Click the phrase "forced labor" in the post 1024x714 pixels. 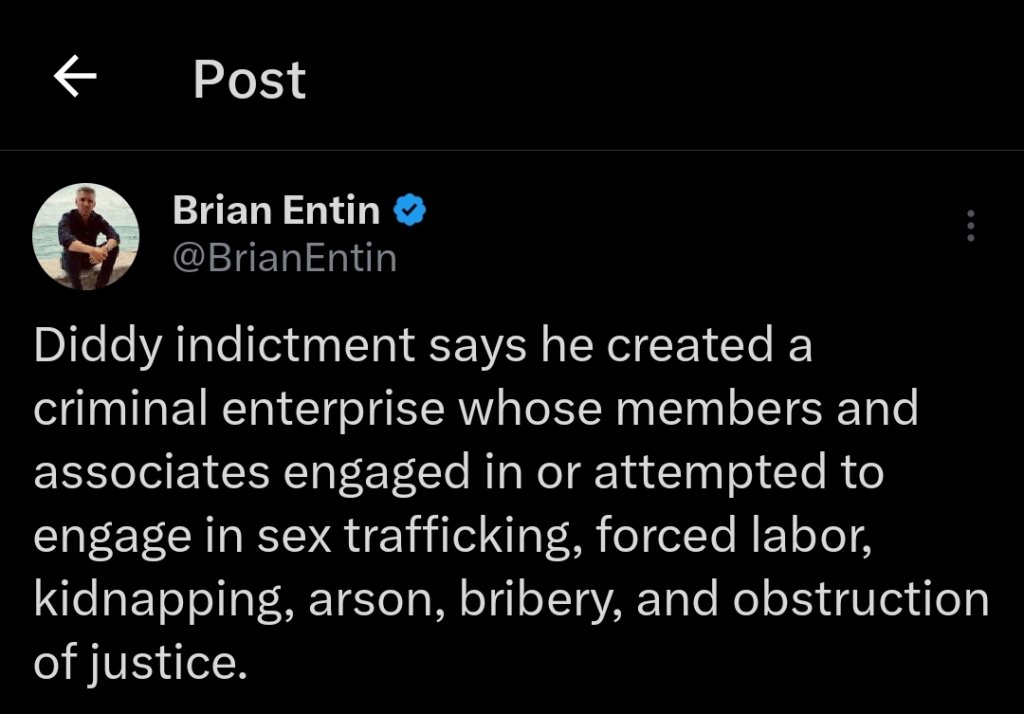(x=733, y=535)
